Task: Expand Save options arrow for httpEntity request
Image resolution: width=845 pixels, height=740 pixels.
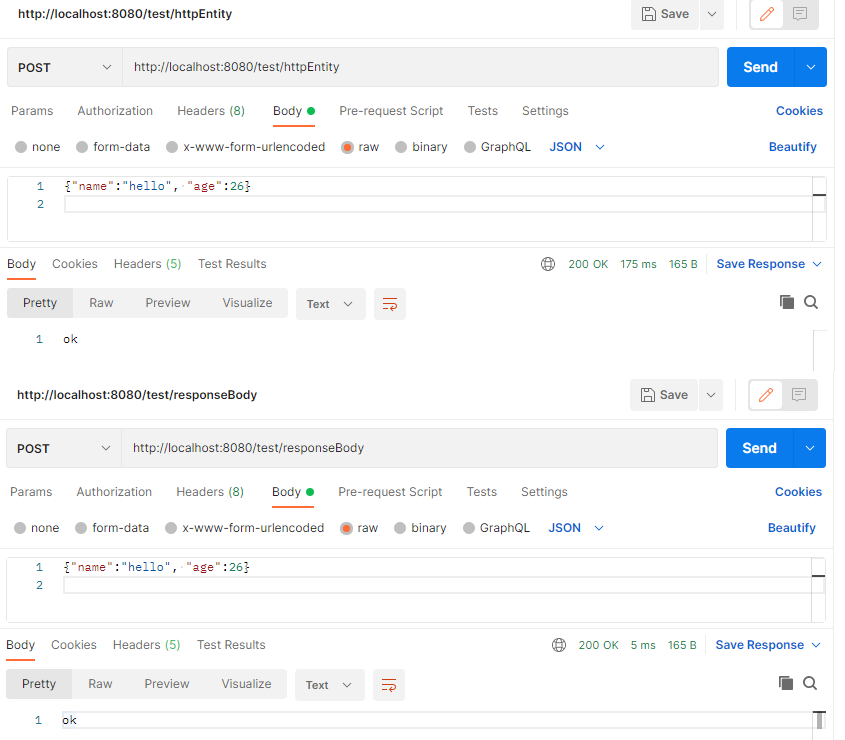Action: point(712,14)
